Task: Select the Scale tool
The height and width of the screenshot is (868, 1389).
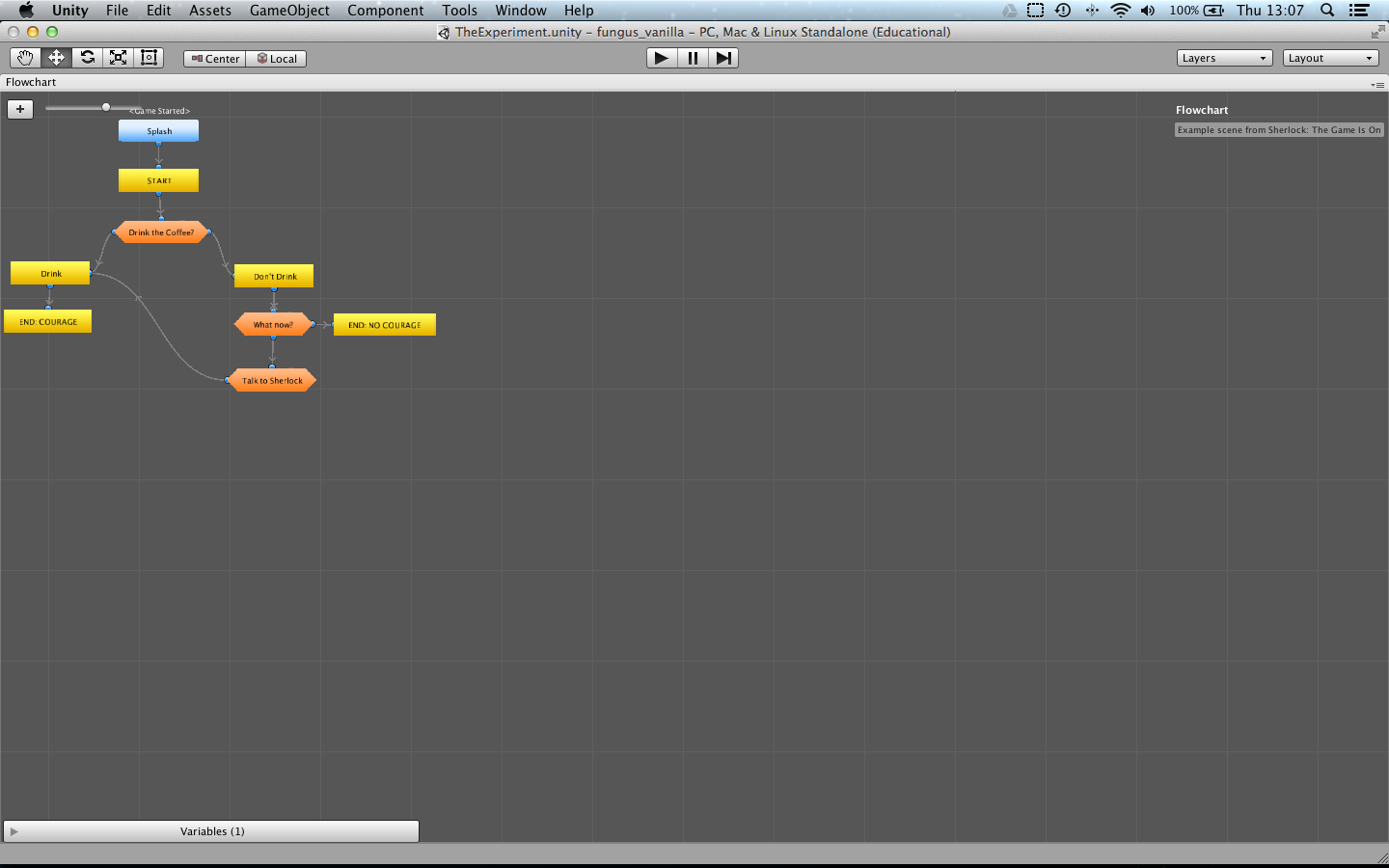Action: (118, 58)
